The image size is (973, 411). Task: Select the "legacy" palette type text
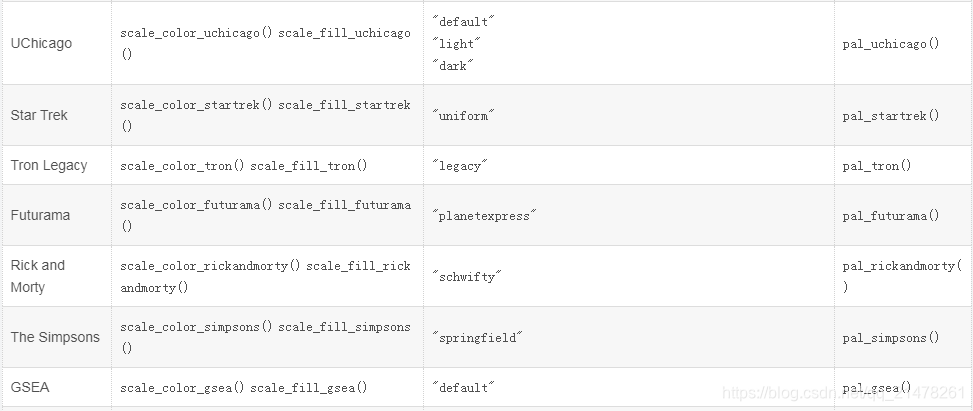460,166
